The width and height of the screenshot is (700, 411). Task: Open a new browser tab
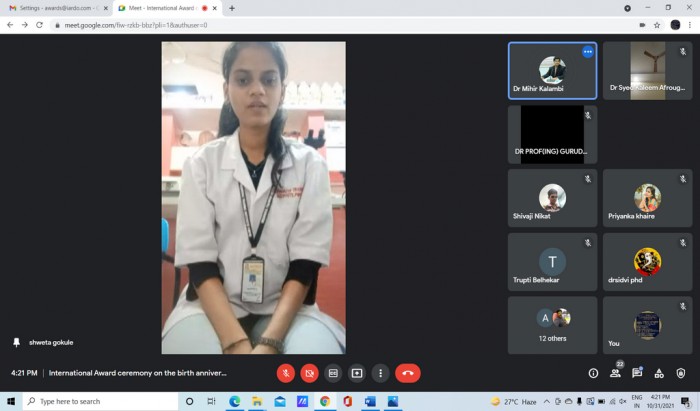tap(232, 8)
